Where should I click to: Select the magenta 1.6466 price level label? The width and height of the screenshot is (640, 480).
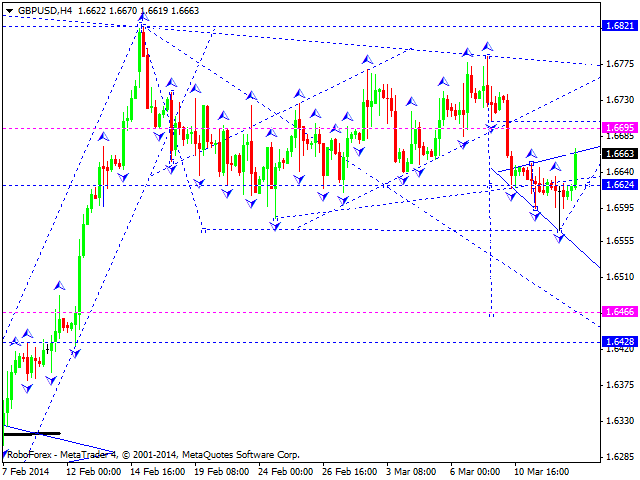coord(620,313)
